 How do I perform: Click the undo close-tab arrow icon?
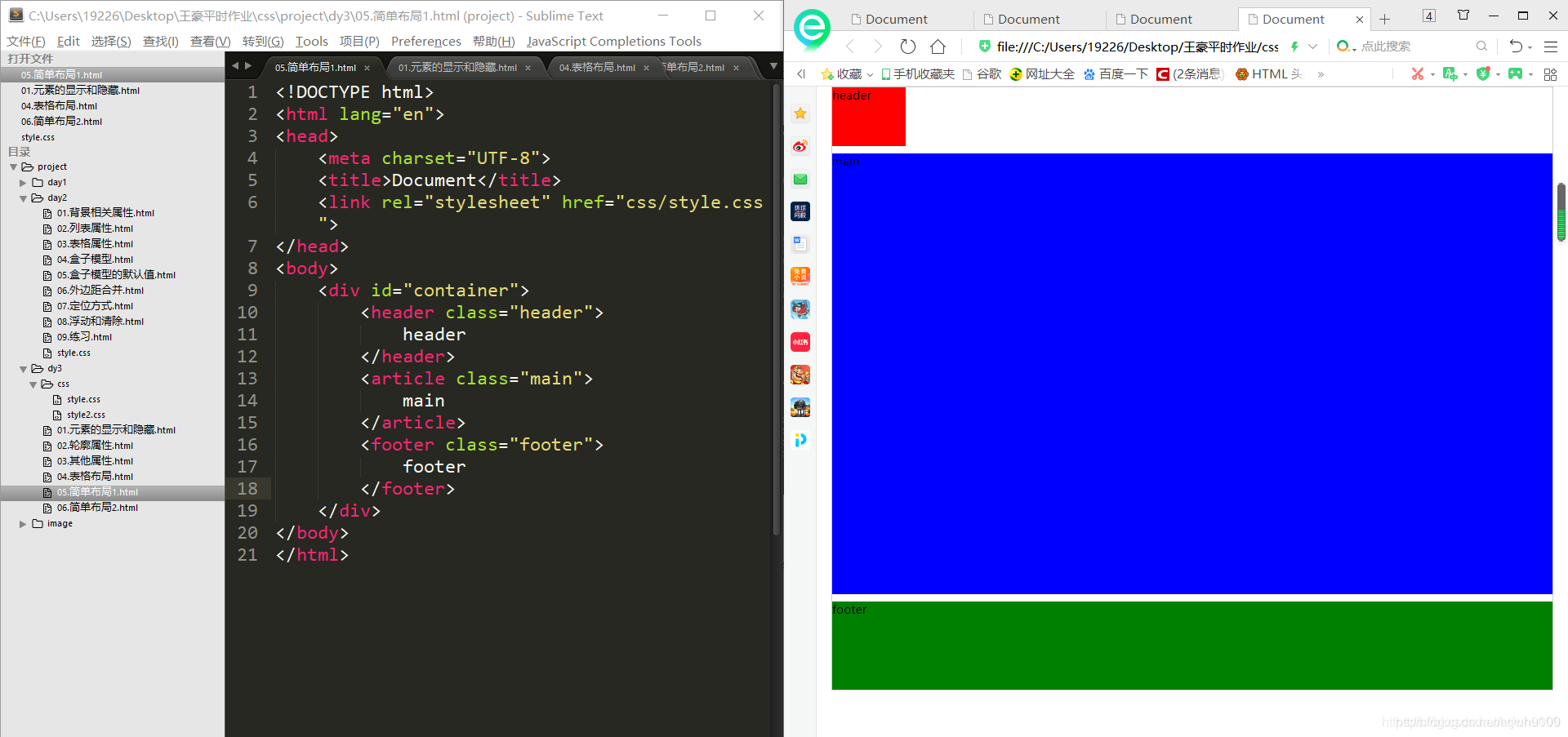coord(1516,47)
